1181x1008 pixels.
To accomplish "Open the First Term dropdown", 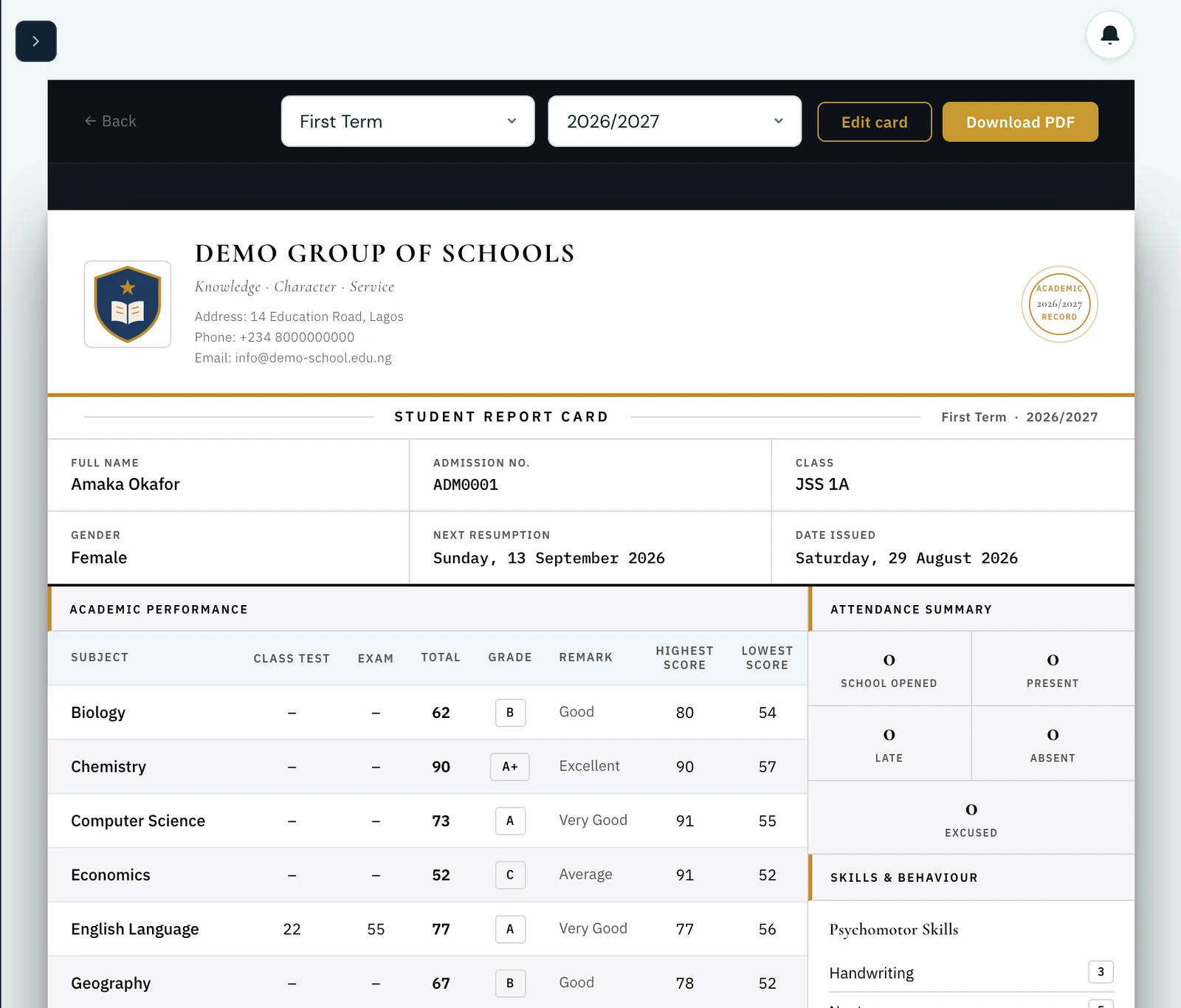I will [407, 121].
